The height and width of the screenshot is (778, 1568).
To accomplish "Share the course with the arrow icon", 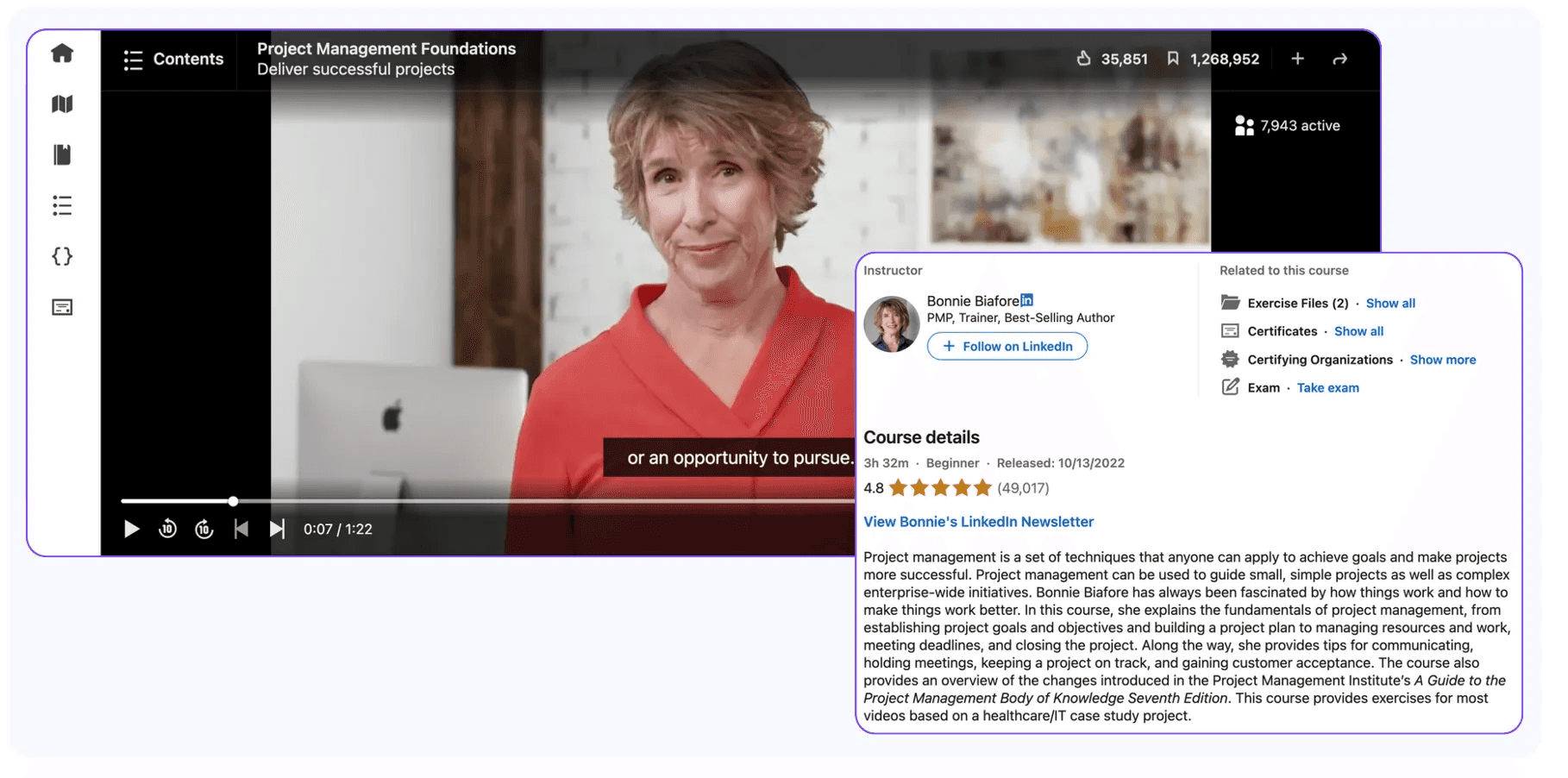I will coord(1339,59).
